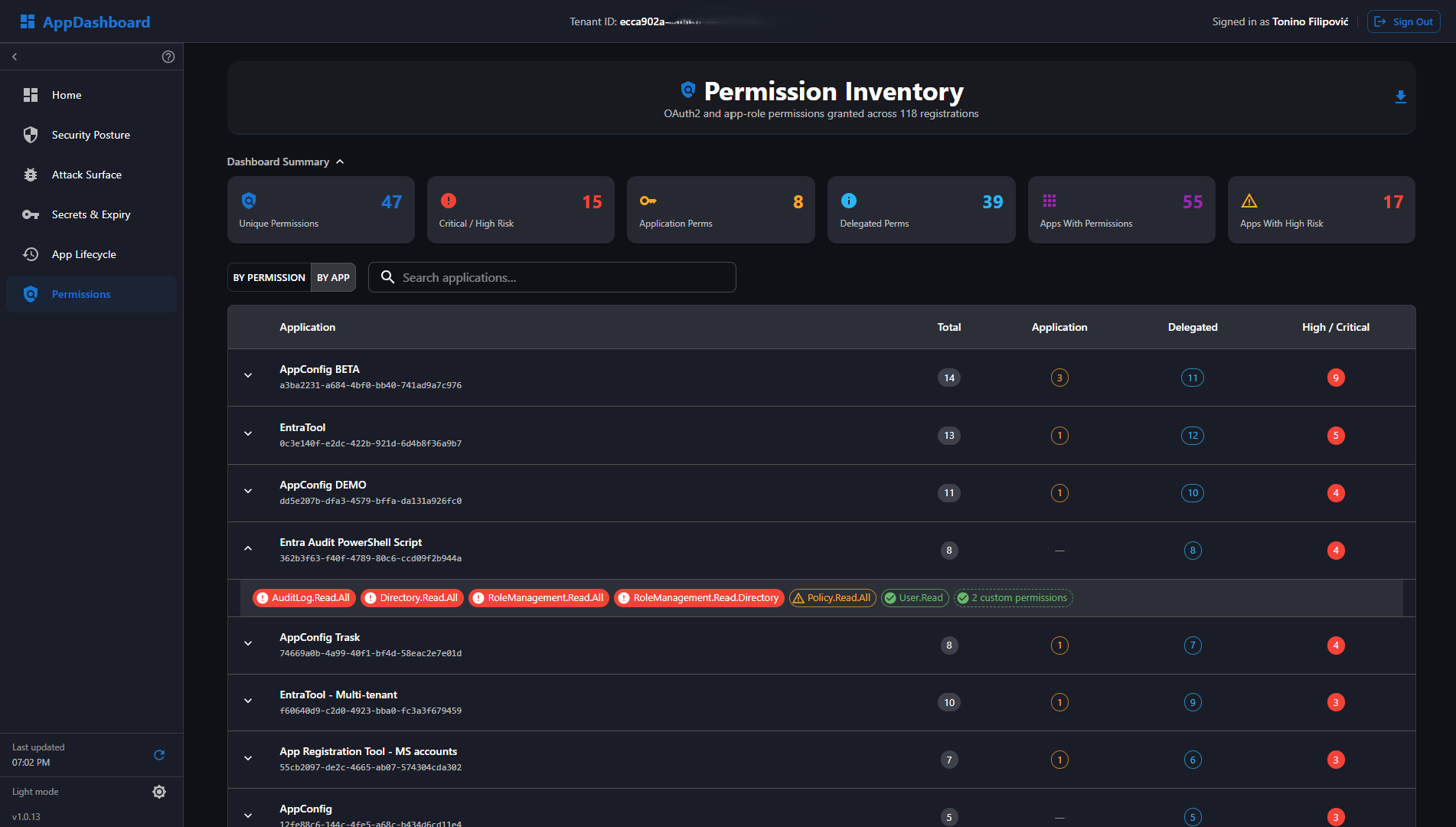1456x827 pixels.
Task: Refresh the last updated data
Action: tap(159, 755)
